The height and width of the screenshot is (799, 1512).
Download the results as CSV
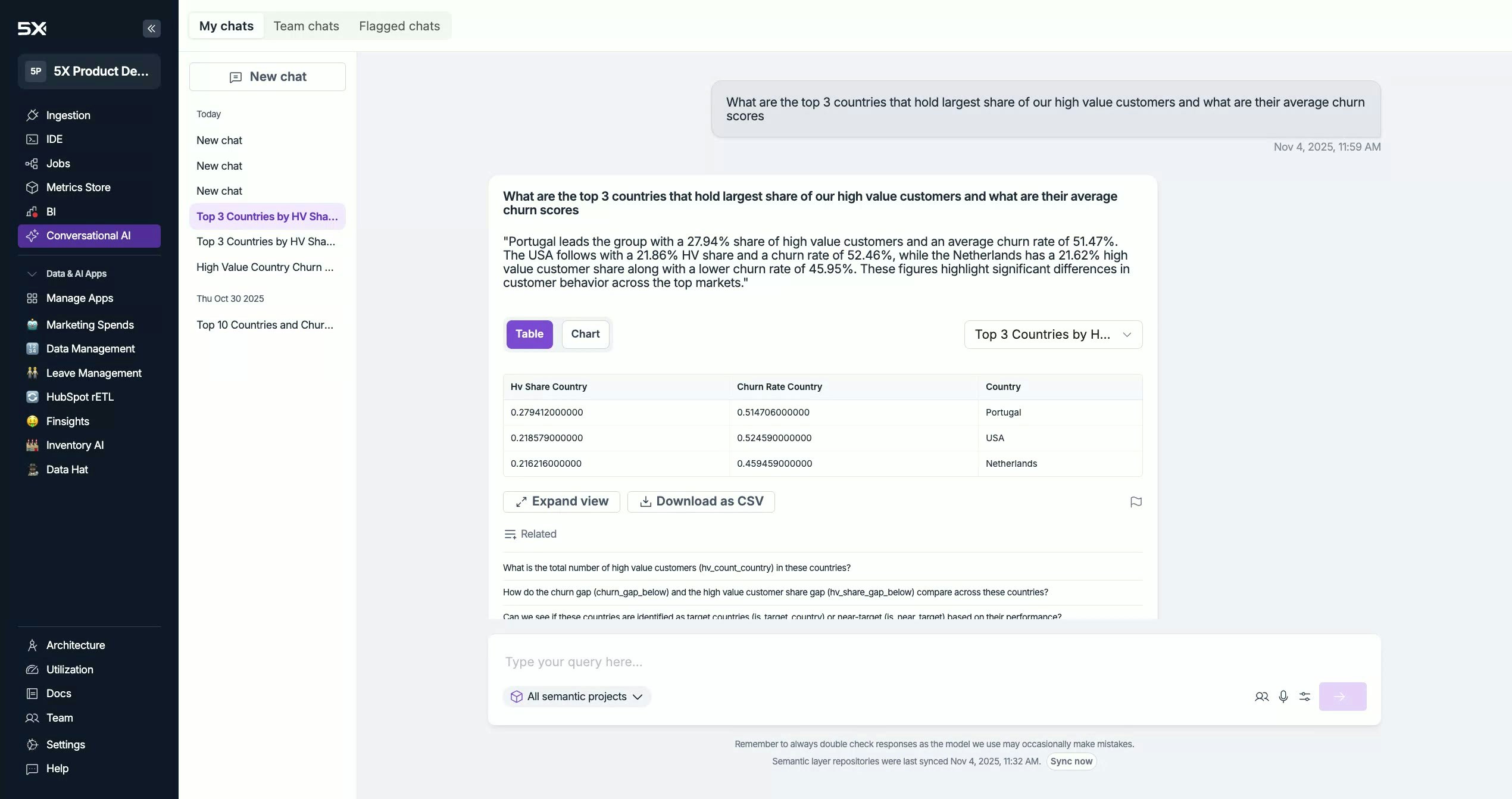pos(701,501)
